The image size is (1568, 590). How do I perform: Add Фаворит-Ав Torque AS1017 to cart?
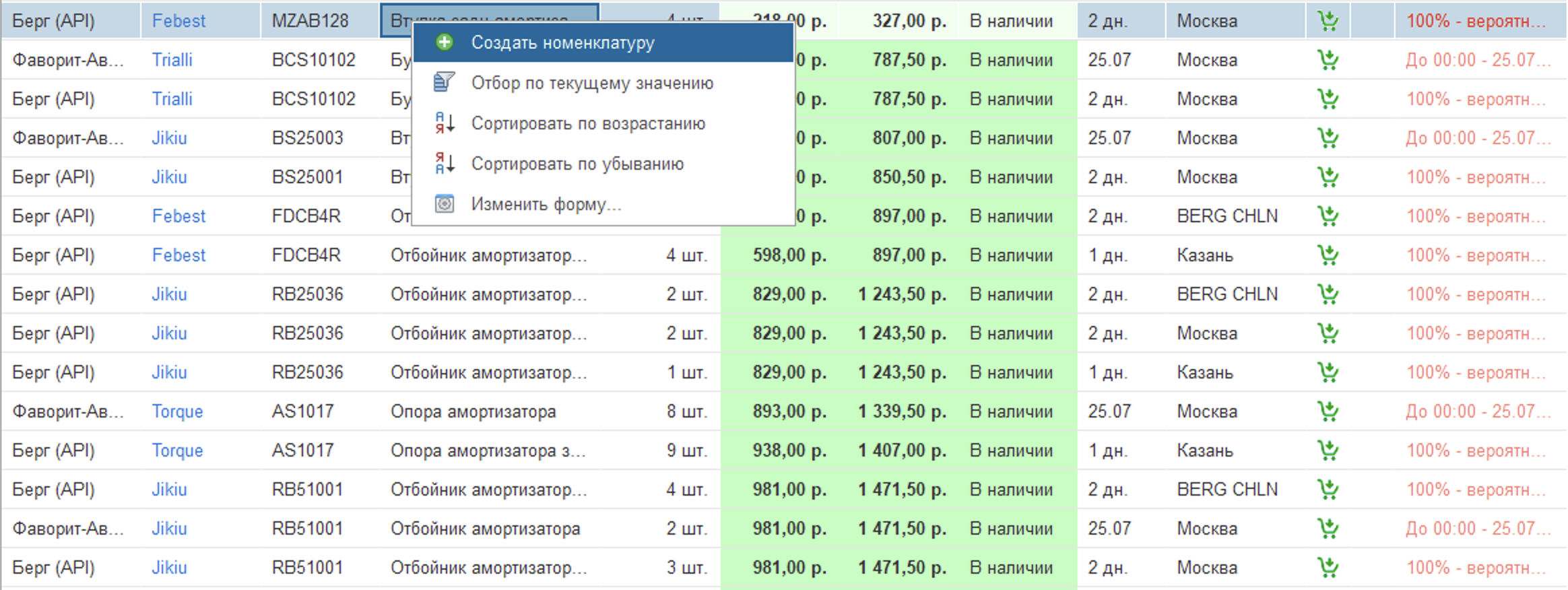point(1328,412)
